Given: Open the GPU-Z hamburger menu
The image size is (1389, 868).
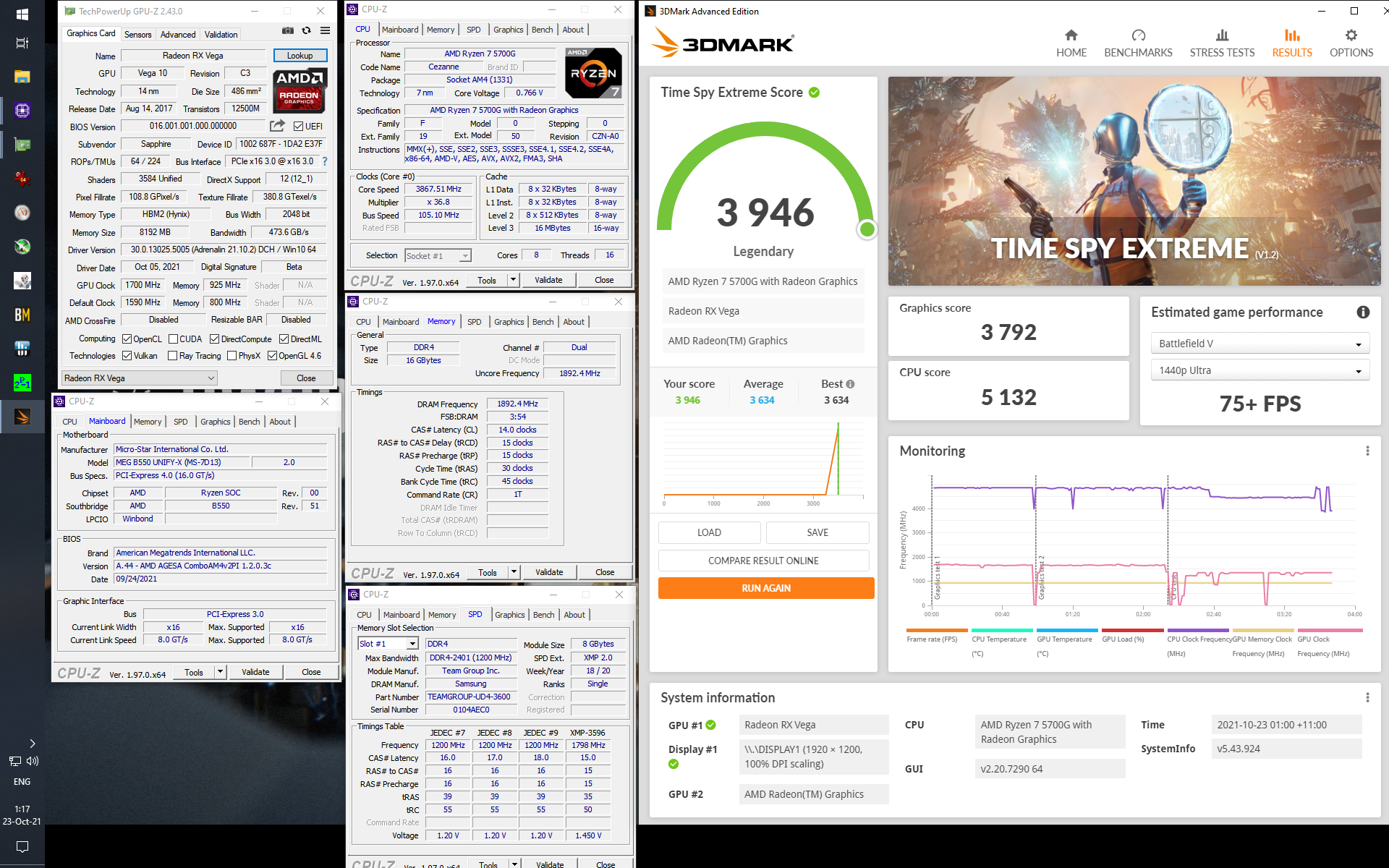Looking at the screenshot, I should pos(326,31).
